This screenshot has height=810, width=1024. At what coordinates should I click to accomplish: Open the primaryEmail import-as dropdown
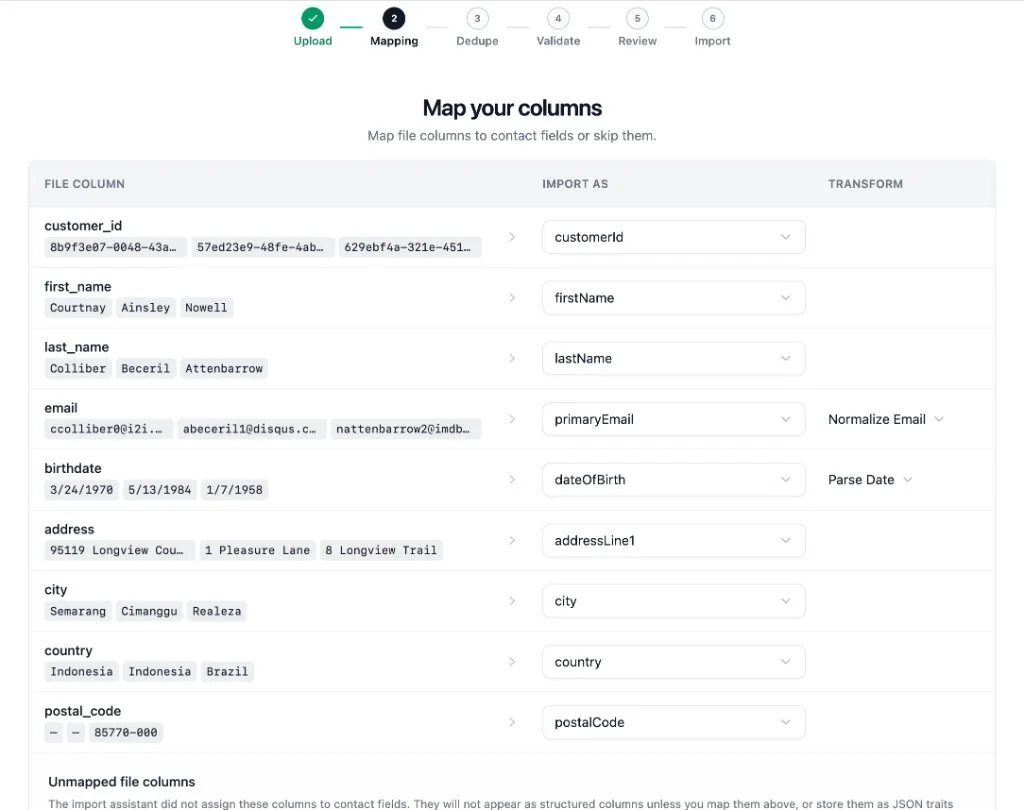click(x=673, y=419)
